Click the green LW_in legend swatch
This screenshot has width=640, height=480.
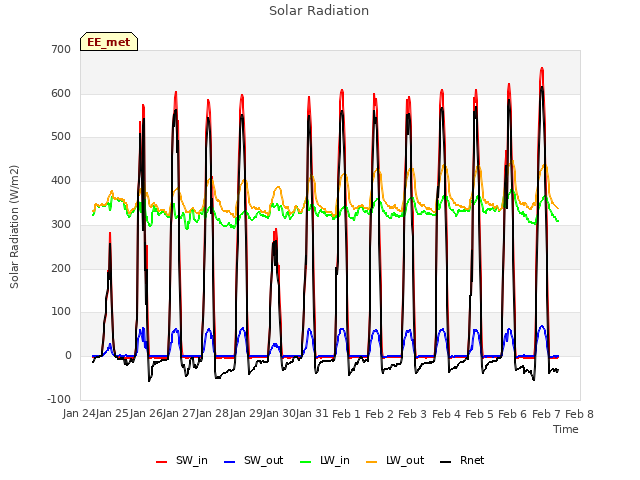306,462
